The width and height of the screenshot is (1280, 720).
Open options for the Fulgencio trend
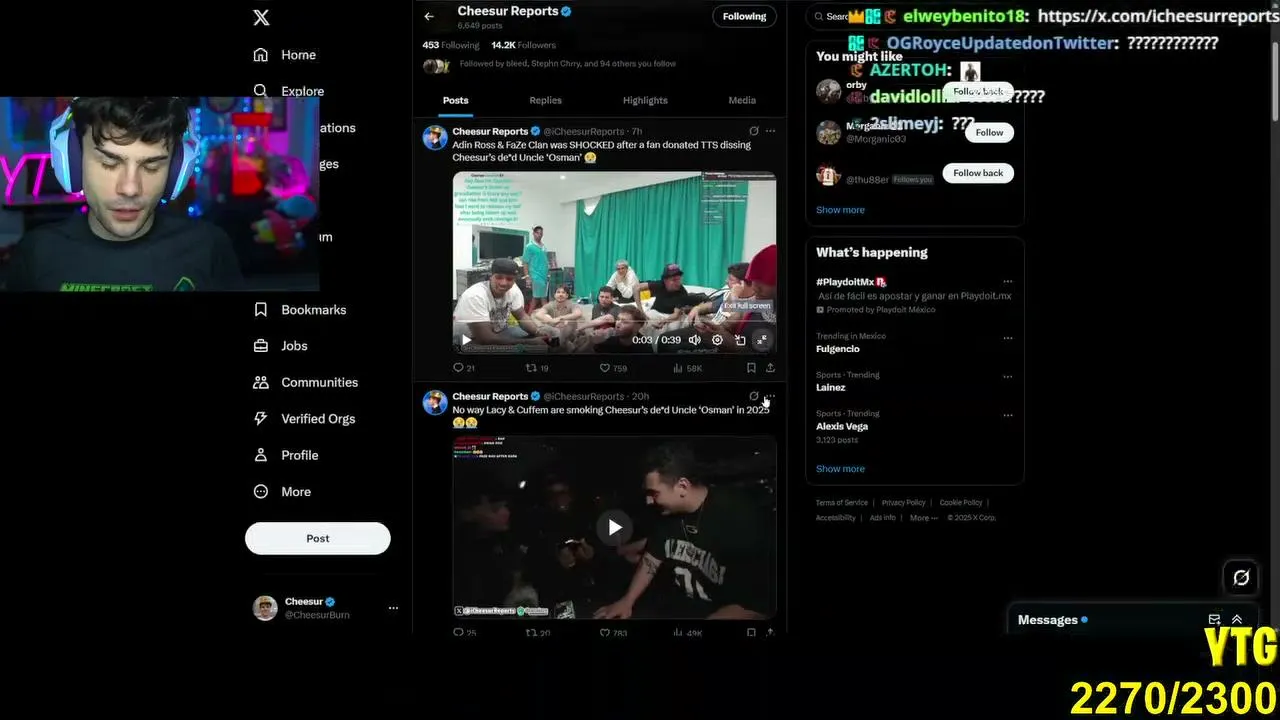pyautogui.click(x=1007, y=337)
